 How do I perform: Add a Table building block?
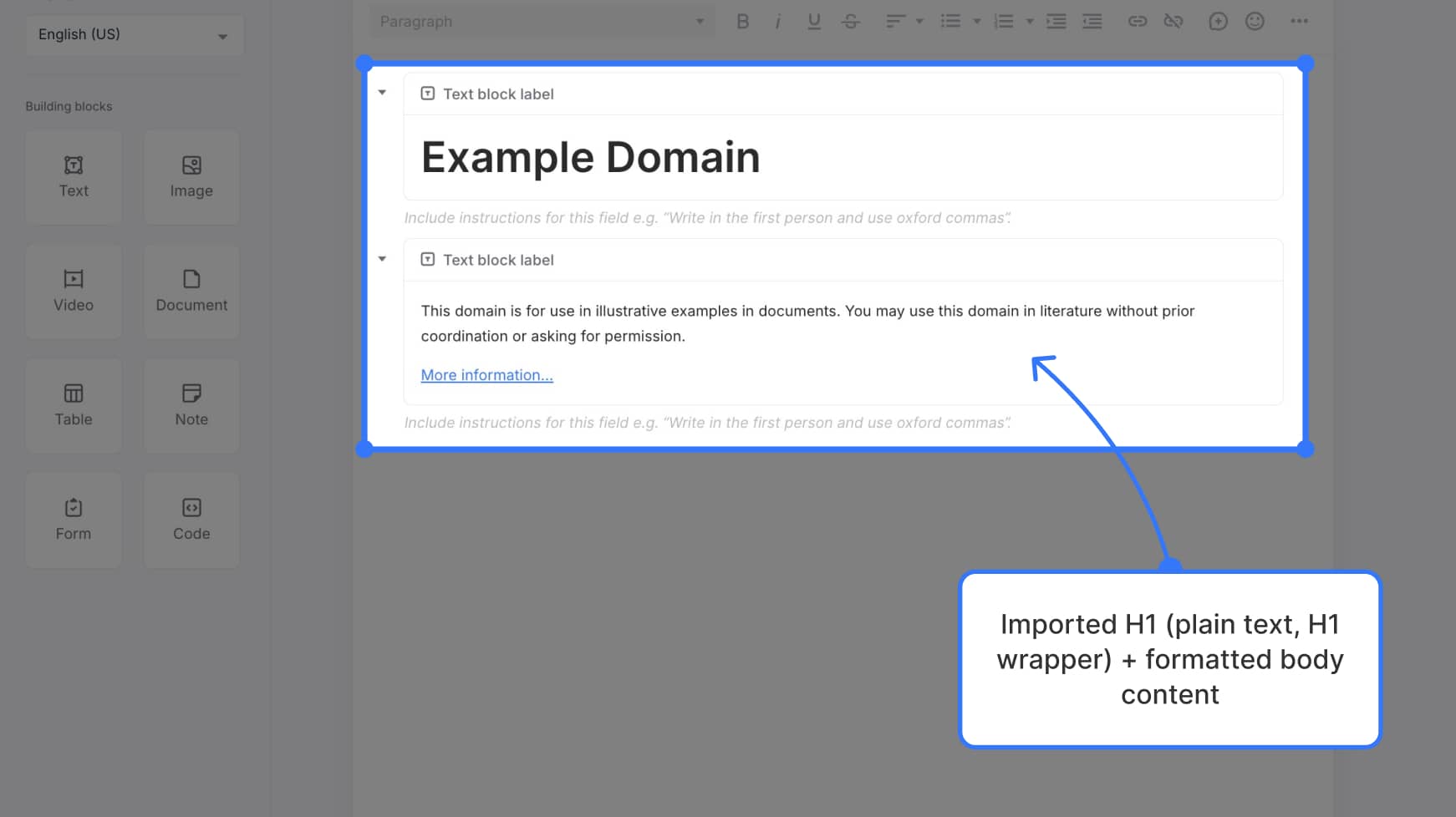(x=74, y=406)
